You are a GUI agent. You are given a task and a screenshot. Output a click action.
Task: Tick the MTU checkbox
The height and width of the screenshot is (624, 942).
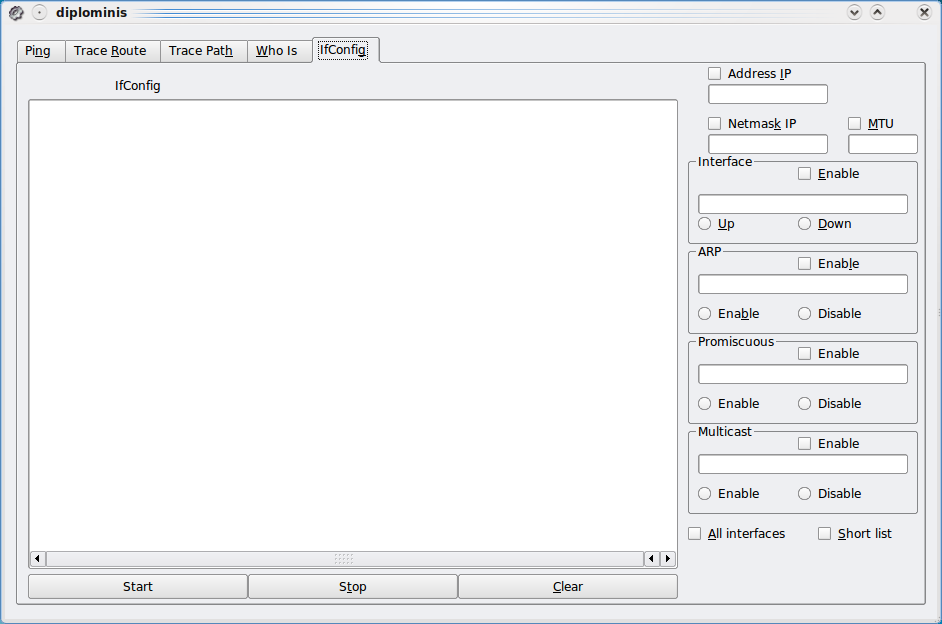click(x=855, y=124)
